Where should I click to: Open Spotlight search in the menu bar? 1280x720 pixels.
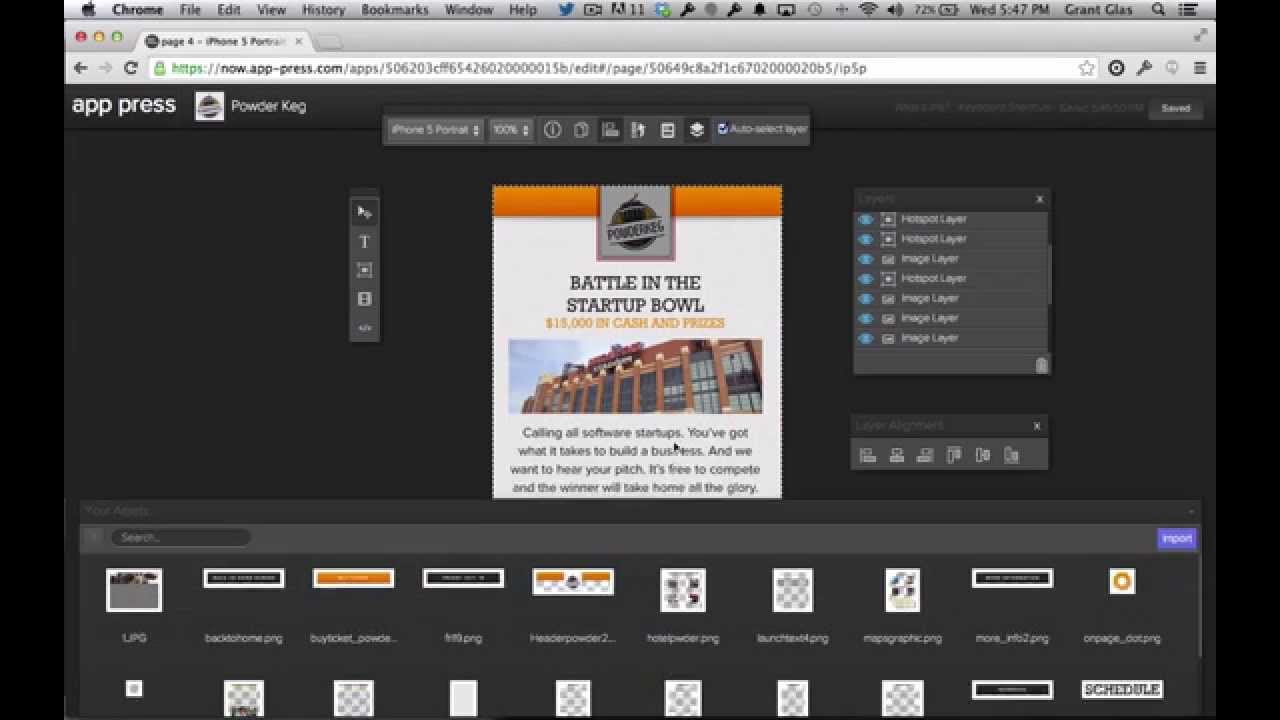(x=1158, y=10)
